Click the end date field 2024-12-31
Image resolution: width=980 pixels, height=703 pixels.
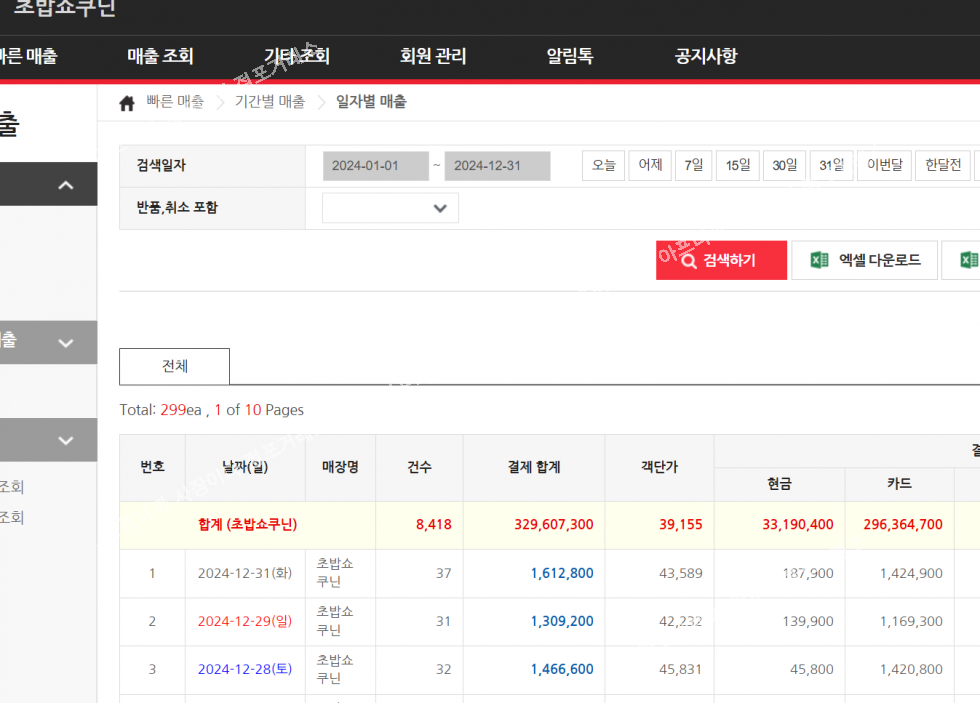pyautogui.click(x=498, y=166)
